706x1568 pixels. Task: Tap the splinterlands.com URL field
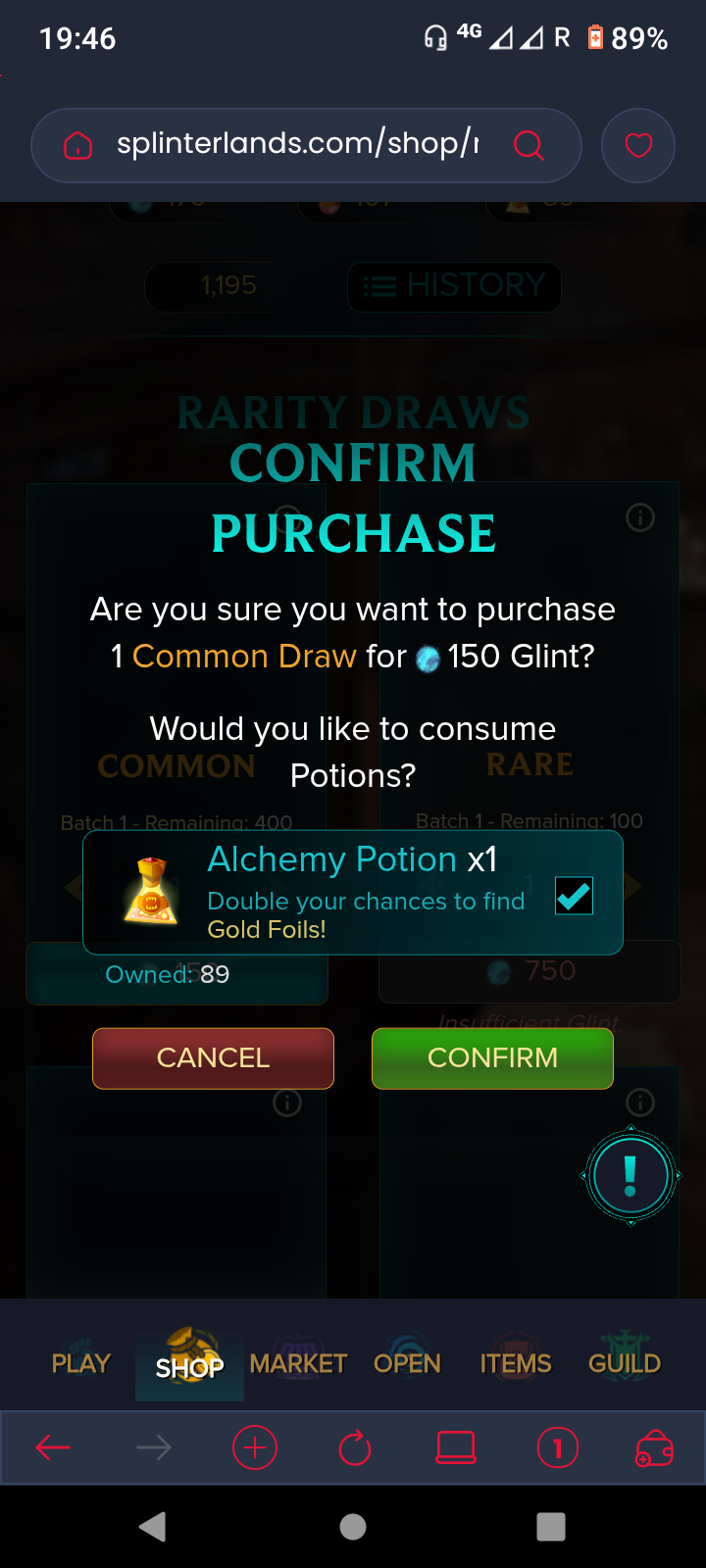pyautogui.click(x=298, y=144)
